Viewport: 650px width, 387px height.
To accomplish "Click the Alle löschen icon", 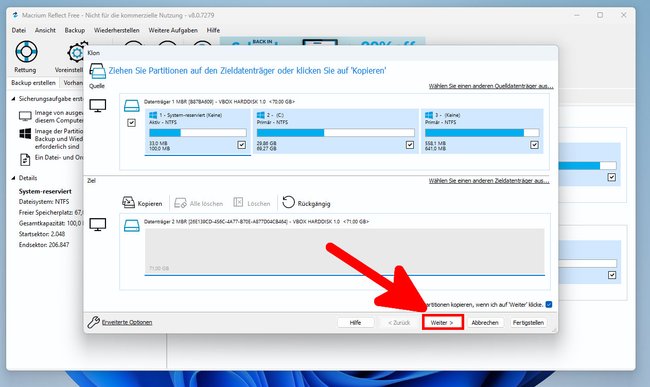I will click(180, 203).
